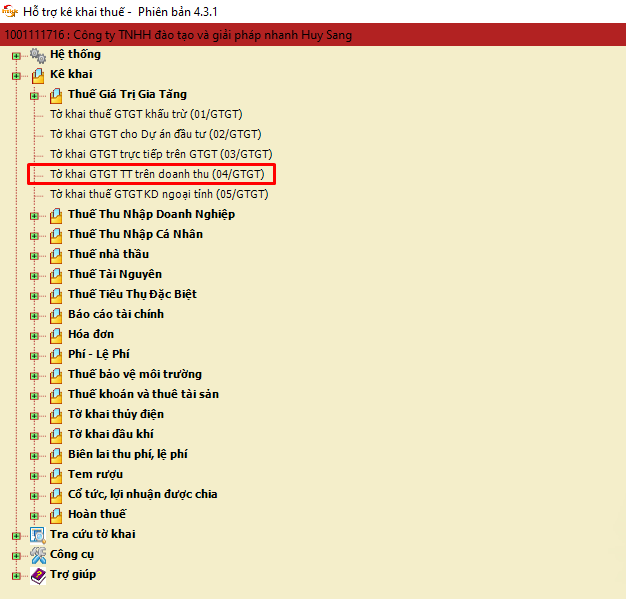Open Tờ khai thuế GTGT KD ngoại tỉnh (05/GTGT)
Image resolution: width=626 pixels, height=599 pixels.
pos(159,194)
